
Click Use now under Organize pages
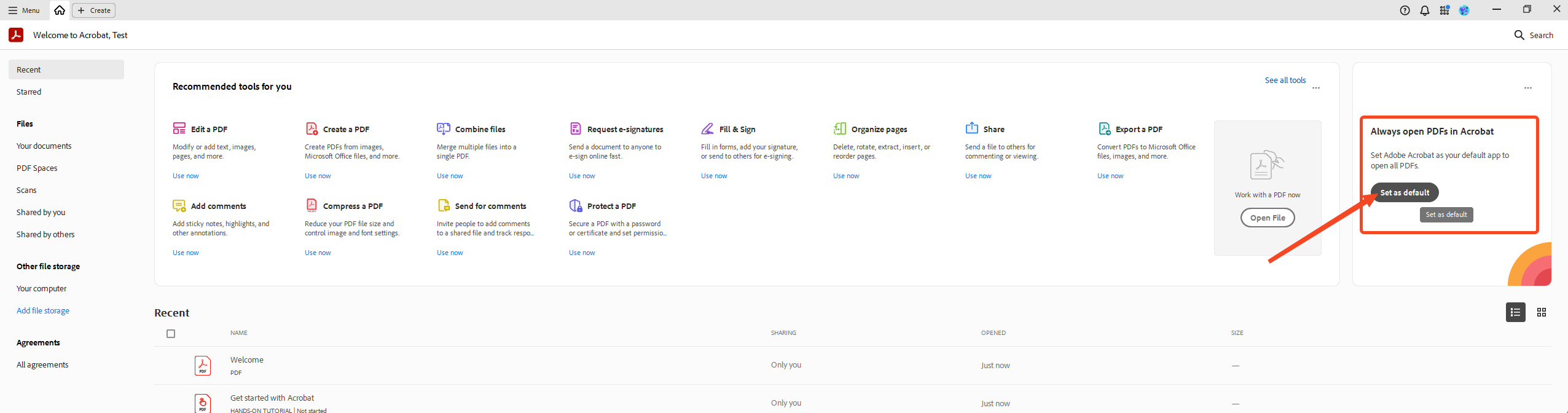click(x=846, y=176)
